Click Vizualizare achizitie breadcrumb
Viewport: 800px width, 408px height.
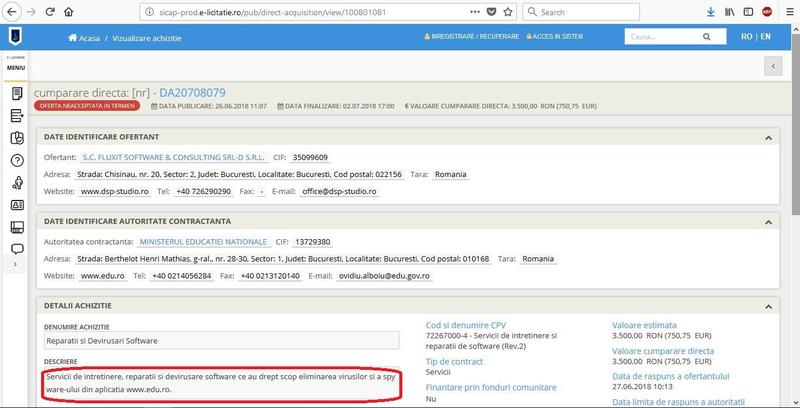click(146, 38)
